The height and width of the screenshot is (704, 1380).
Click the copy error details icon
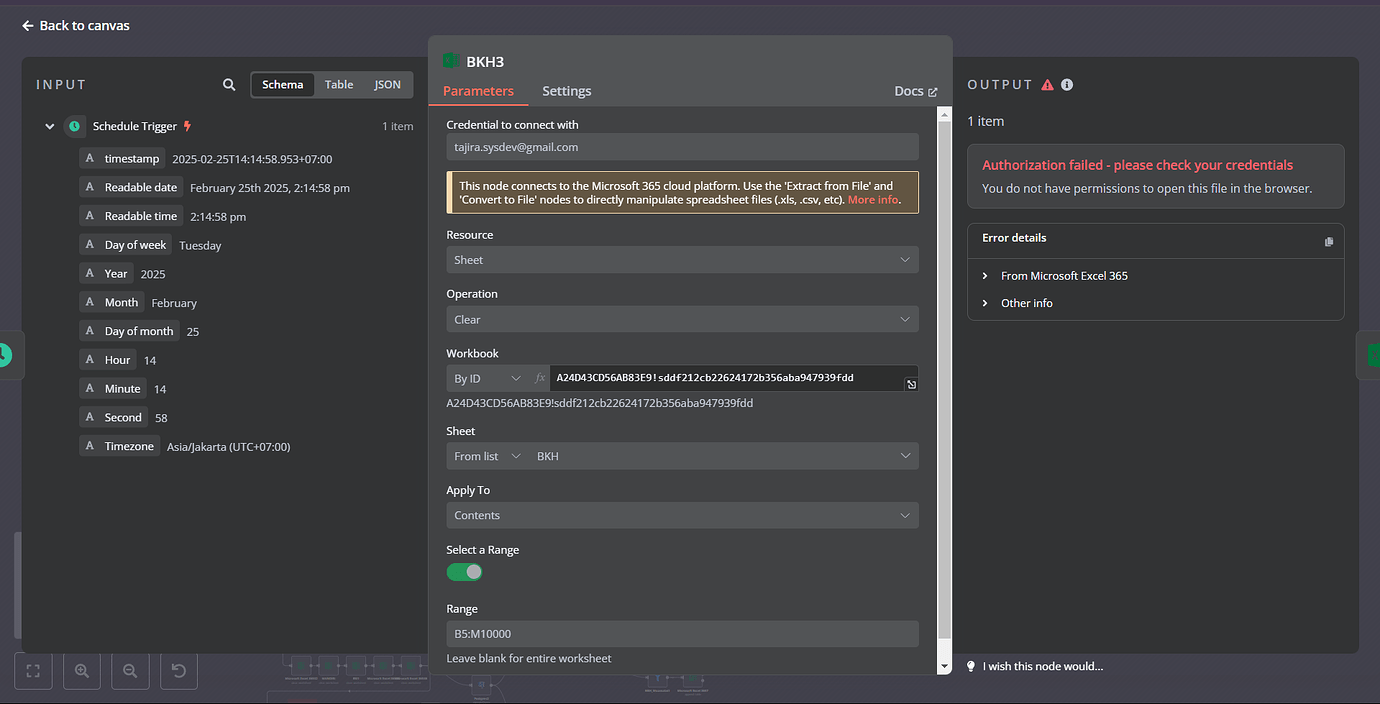(1328, 241)
